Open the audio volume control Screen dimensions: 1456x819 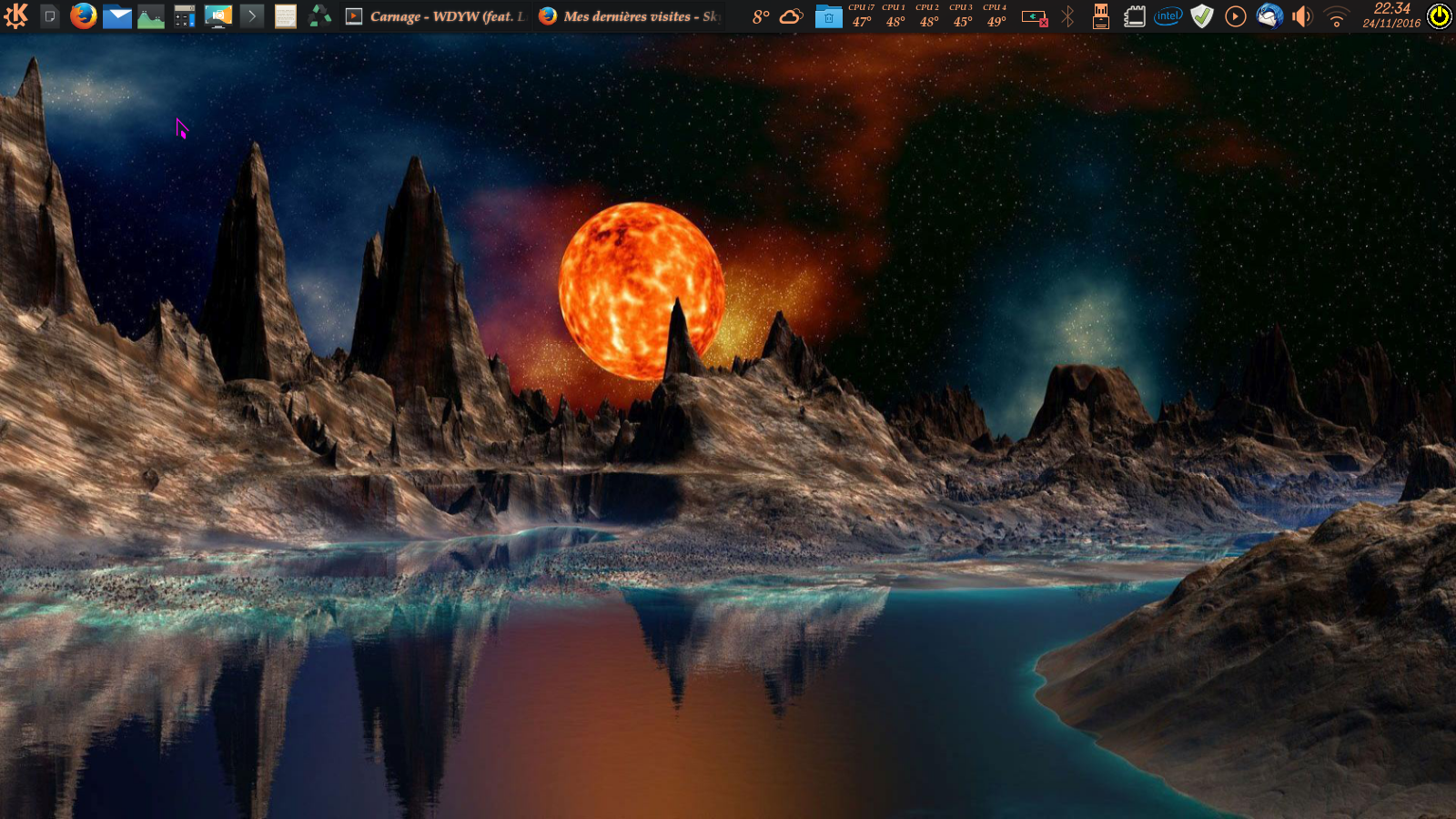point(1302,16)
